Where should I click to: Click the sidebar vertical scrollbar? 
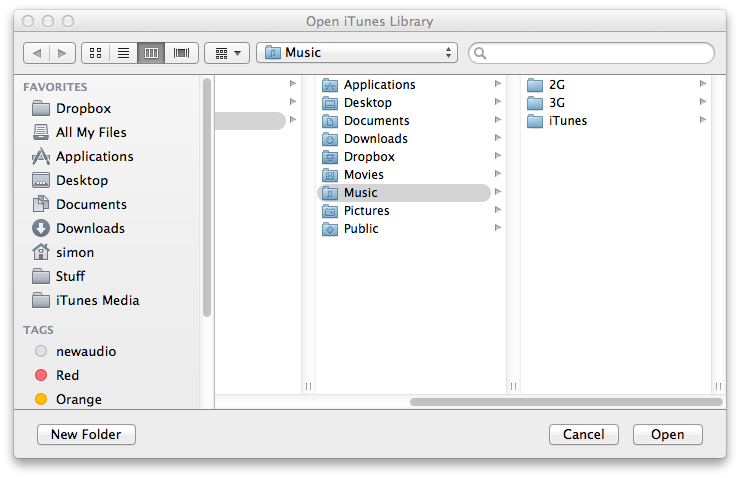click(x=207, y=197)
